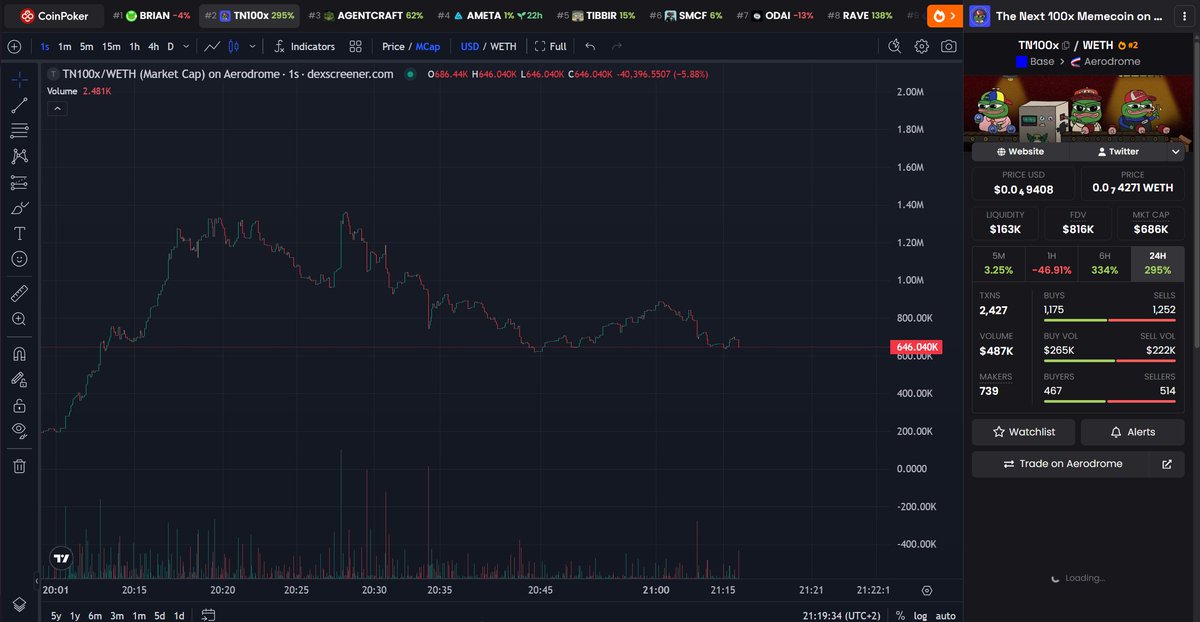
Task: Set date range to 1d
Action: (179, 616)
